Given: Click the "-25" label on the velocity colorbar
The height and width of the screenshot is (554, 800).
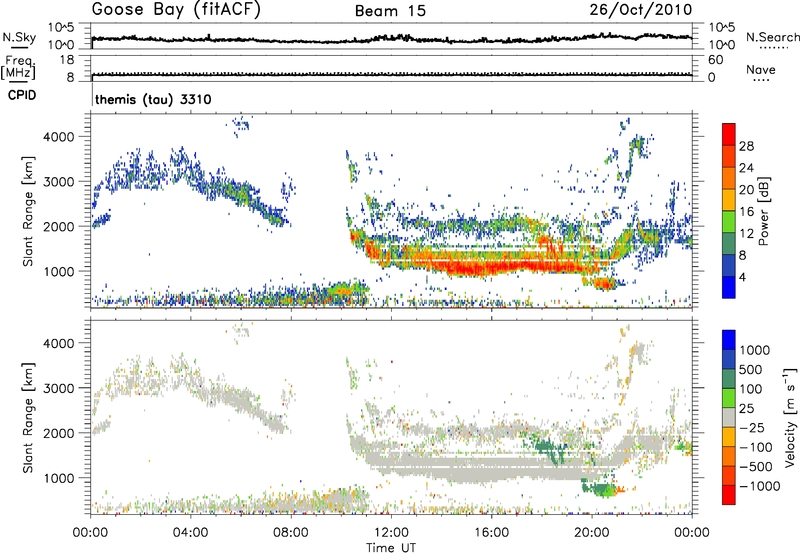Looking at the screenshot, I should pos(751,428).
